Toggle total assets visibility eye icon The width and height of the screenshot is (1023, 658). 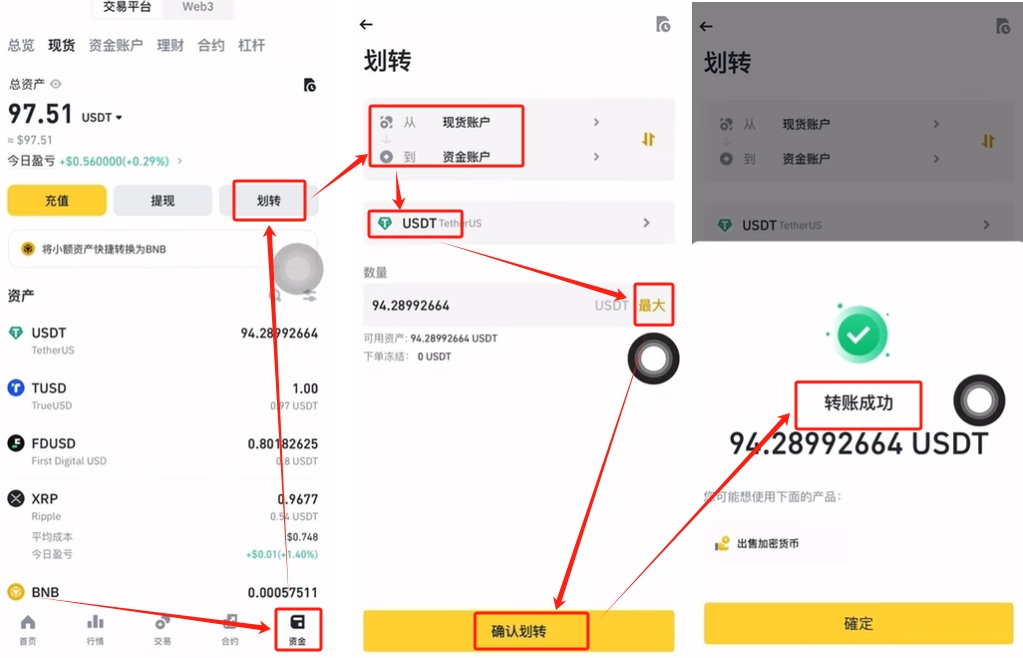click(x=56, y=84)
